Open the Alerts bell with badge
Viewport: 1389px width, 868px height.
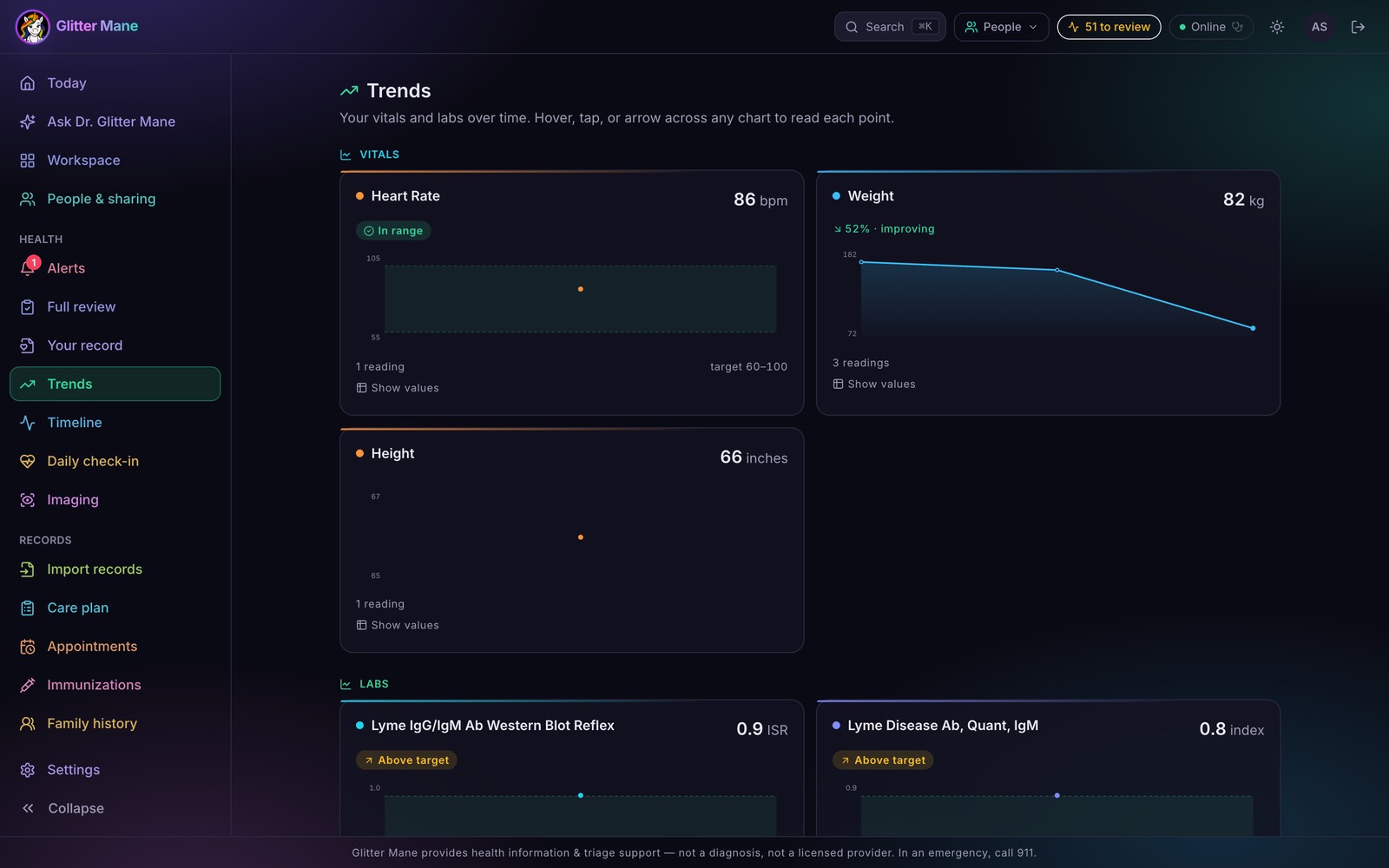coord(29,267)
